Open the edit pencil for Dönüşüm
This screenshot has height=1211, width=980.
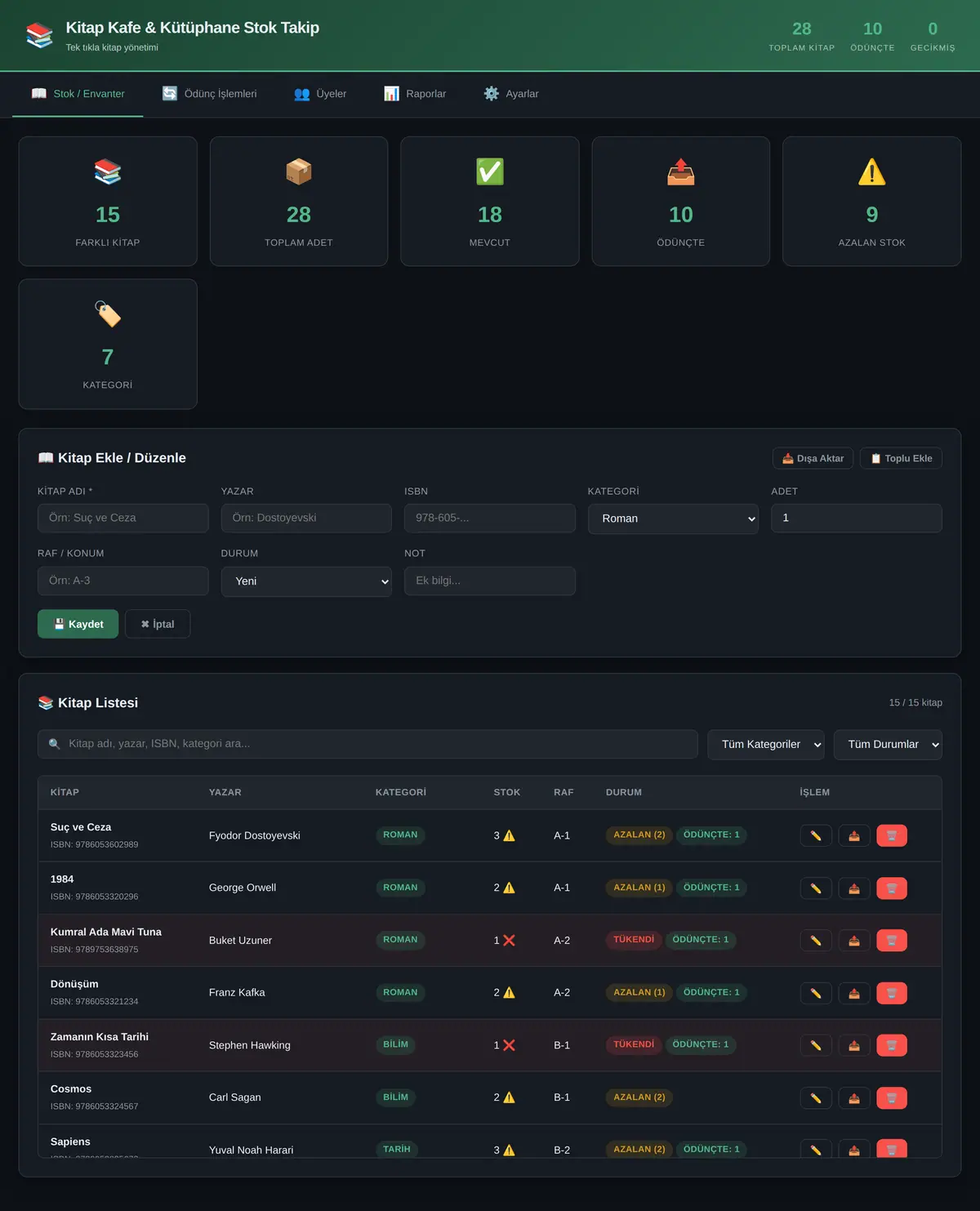click(816, 993)
